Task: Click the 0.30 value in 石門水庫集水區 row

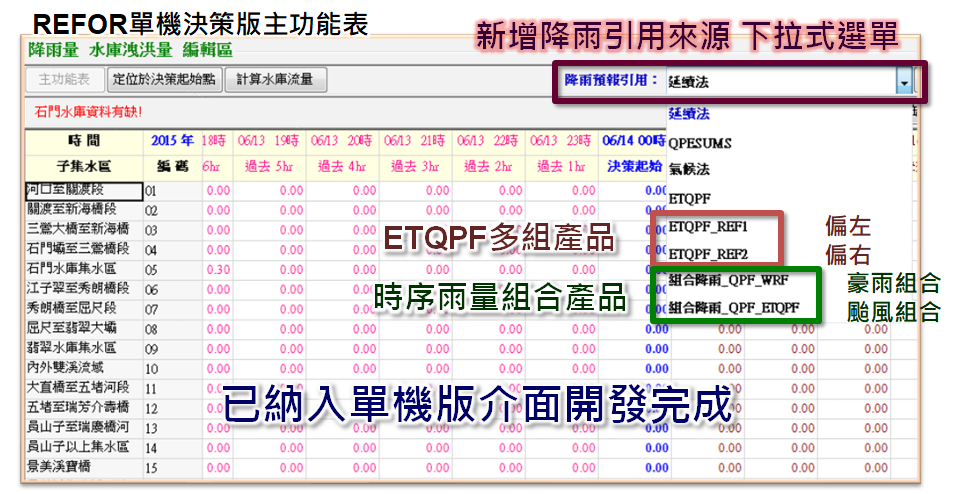Action: [x=218, y=269]
